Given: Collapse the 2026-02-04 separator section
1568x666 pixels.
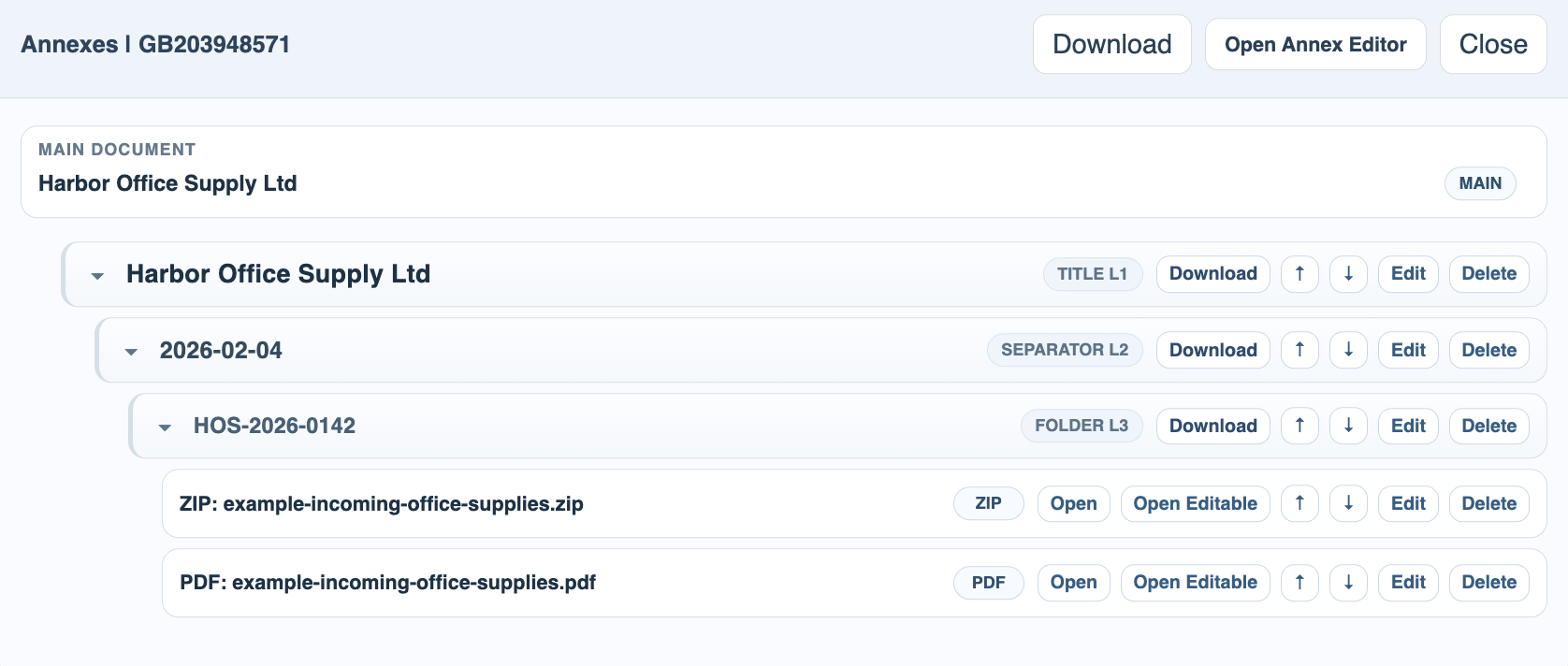Looking at the screenshot, I should [131, 352].
